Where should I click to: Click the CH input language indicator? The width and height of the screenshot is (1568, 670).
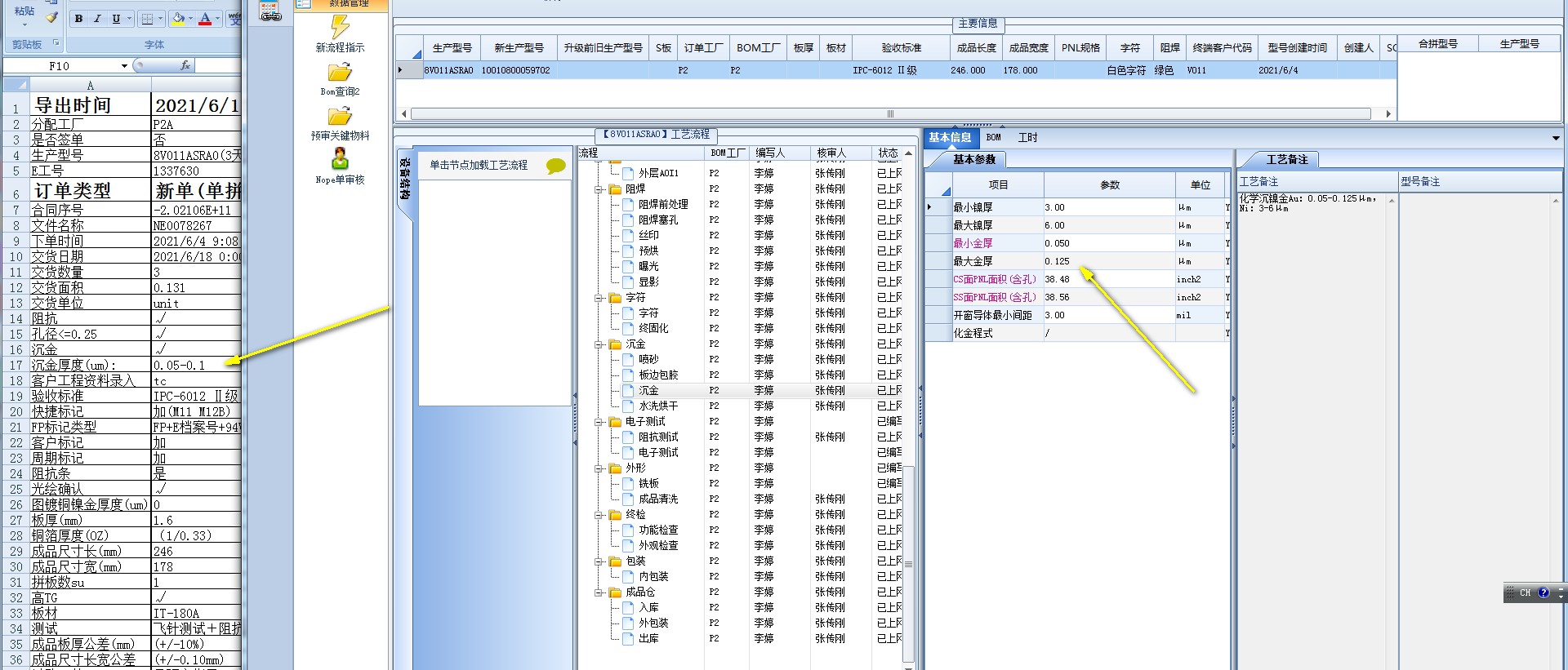pos(1525,593)
